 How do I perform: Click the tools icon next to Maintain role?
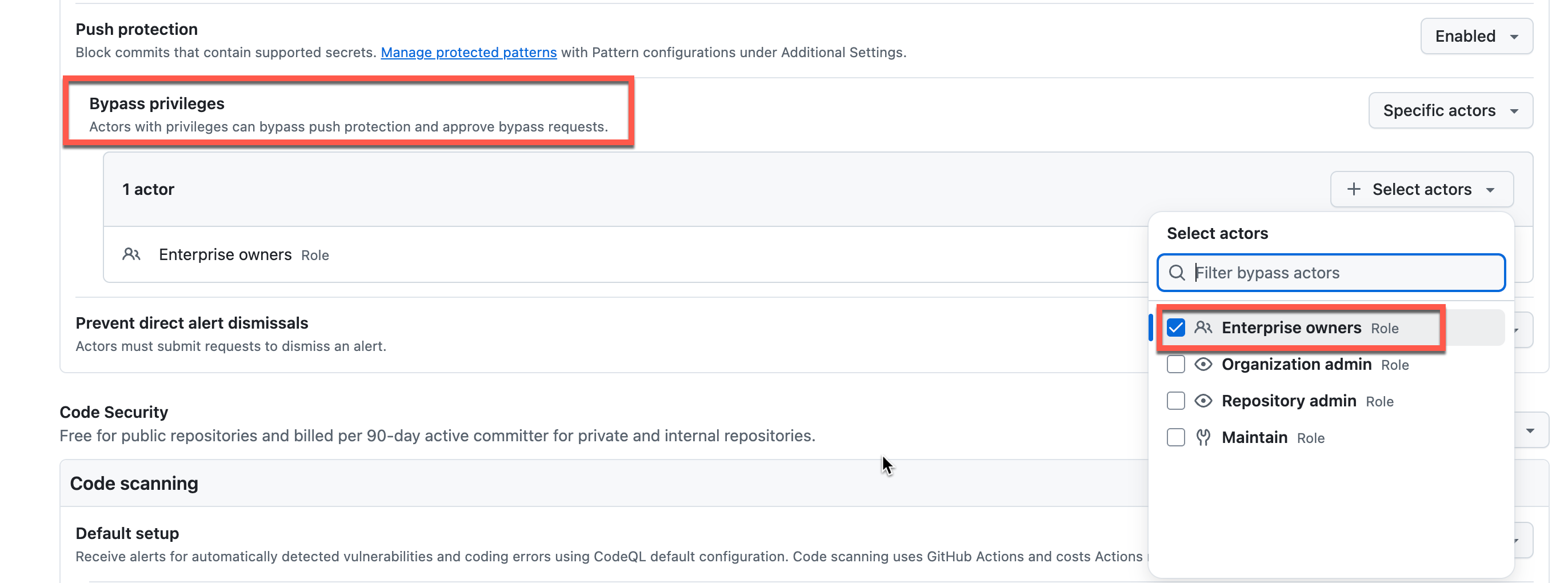pos(1203,437)
